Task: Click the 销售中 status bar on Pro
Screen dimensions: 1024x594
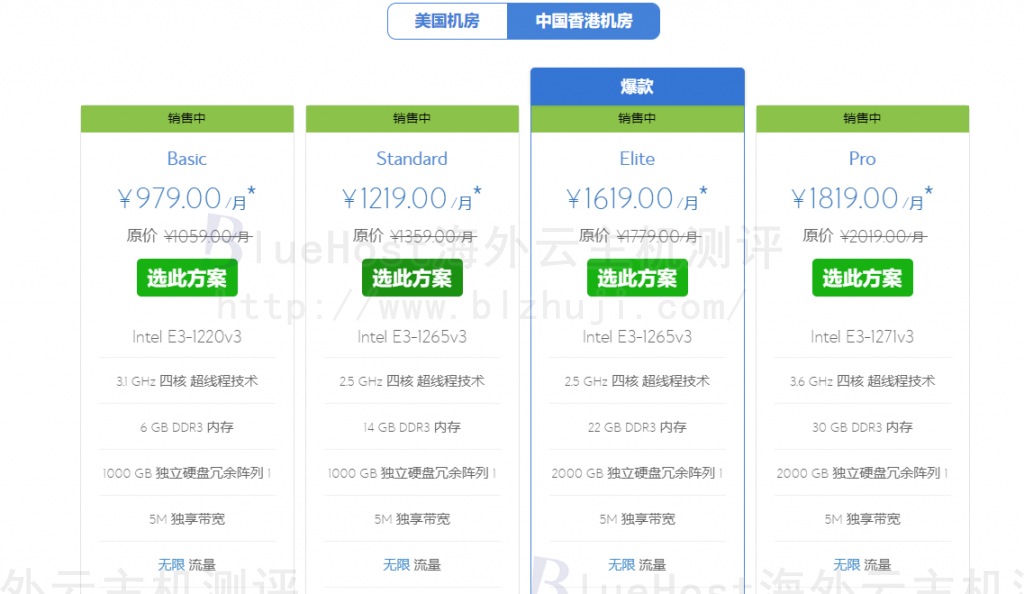Action: coord(862,118)
